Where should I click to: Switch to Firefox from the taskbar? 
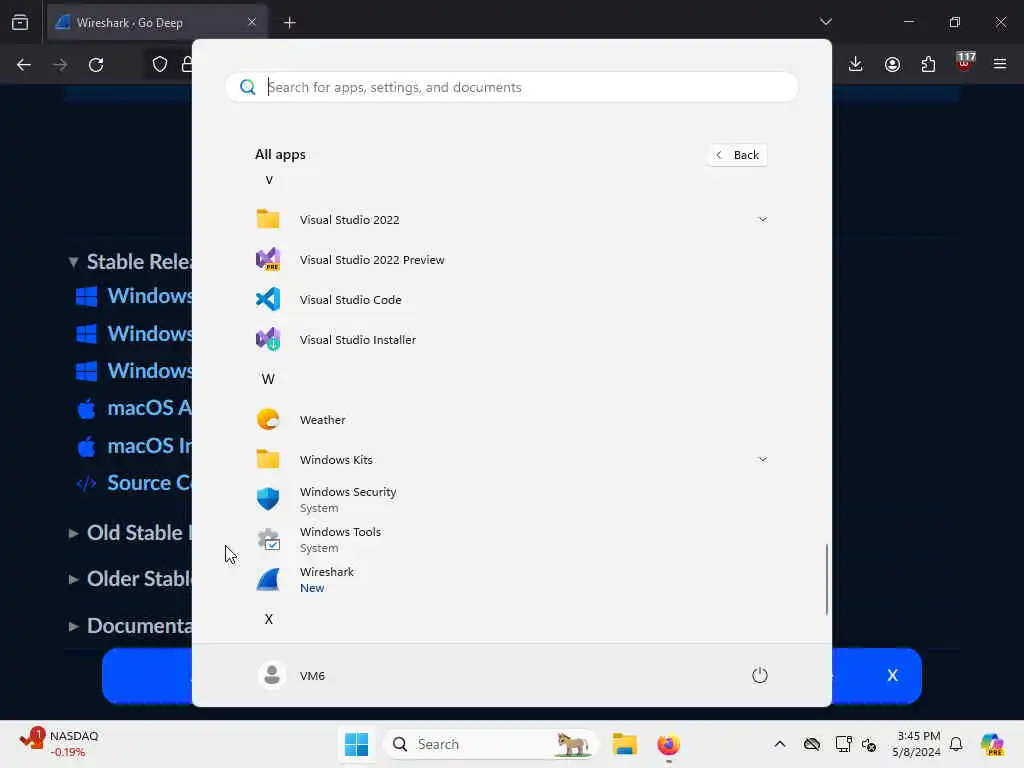(x=668, y=744)
